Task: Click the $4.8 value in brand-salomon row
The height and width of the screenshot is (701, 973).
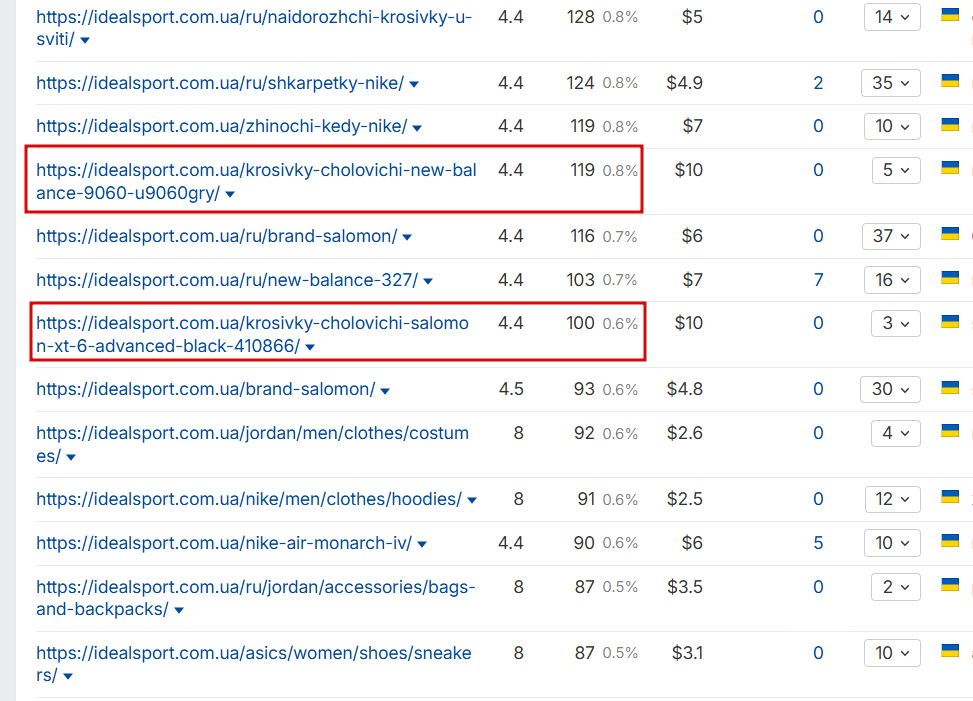Action: pyautogui.click(x=684, y=390)
